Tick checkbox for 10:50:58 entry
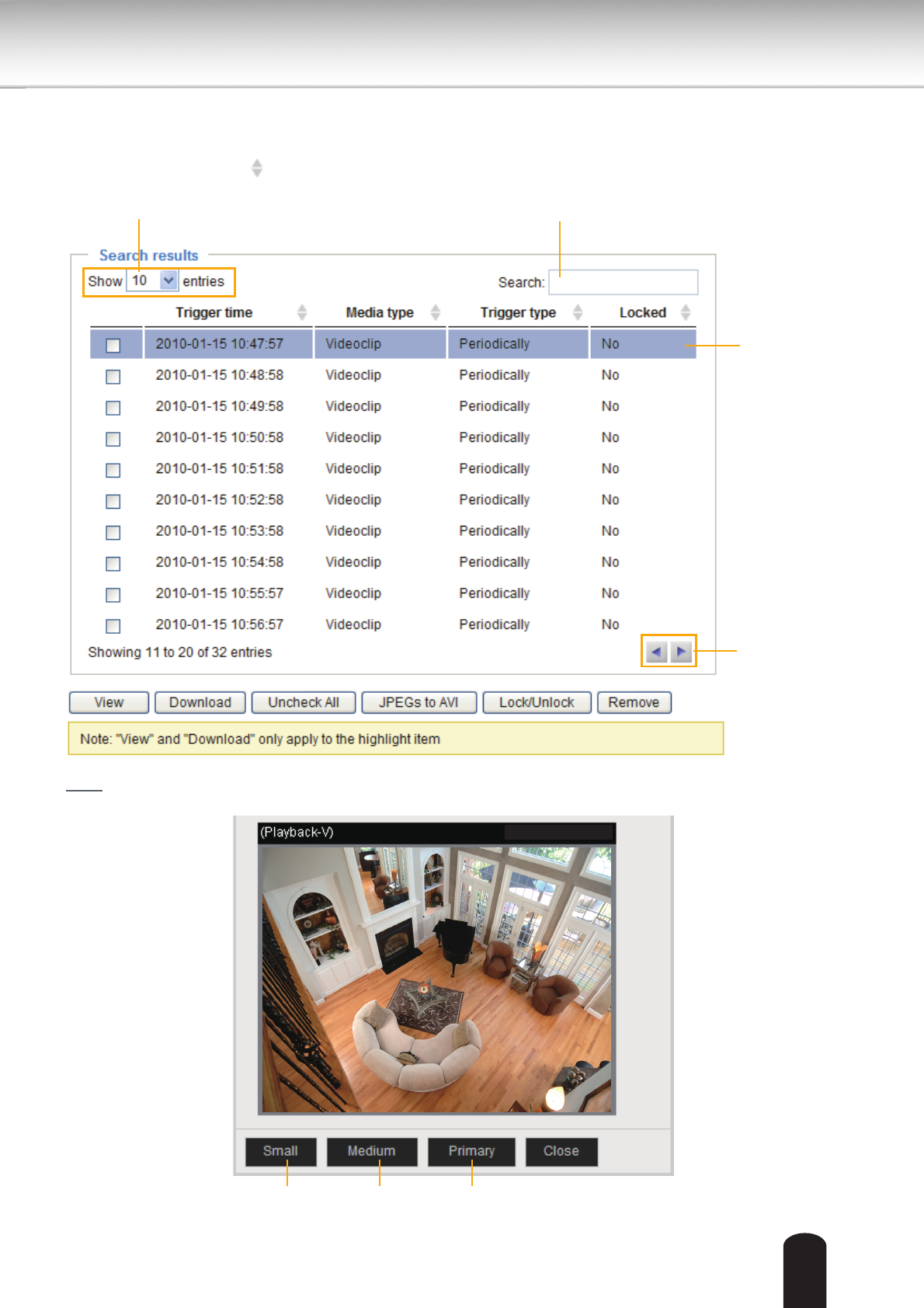Viewport: 924px width, 1308px height. [x=113, y=439]
